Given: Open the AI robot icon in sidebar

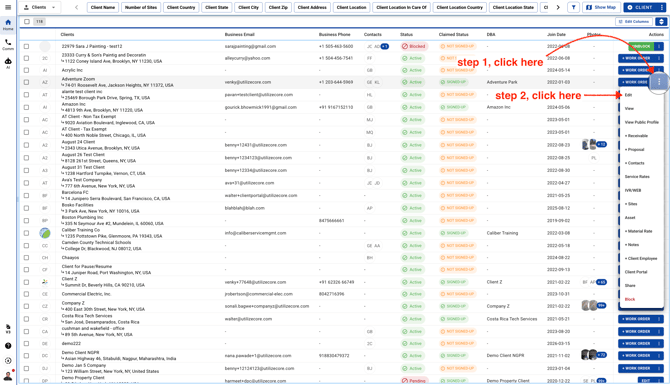Looking at the screenshot, I should click(8, 63).
